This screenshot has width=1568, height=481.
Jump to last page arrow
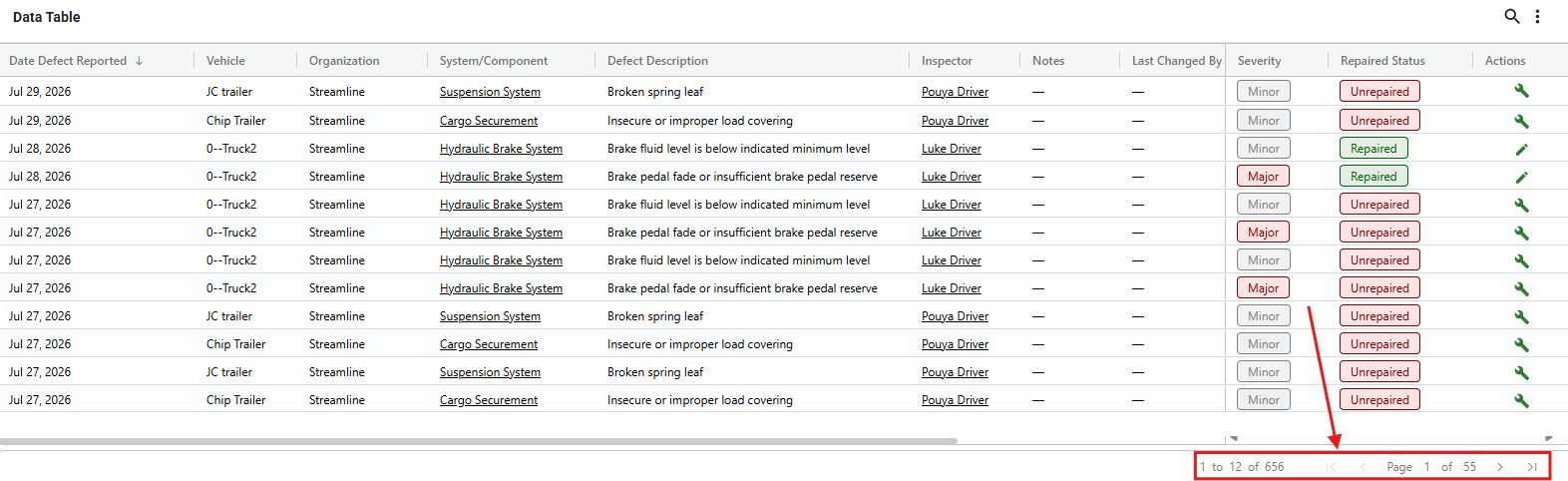click(1532, 467)
